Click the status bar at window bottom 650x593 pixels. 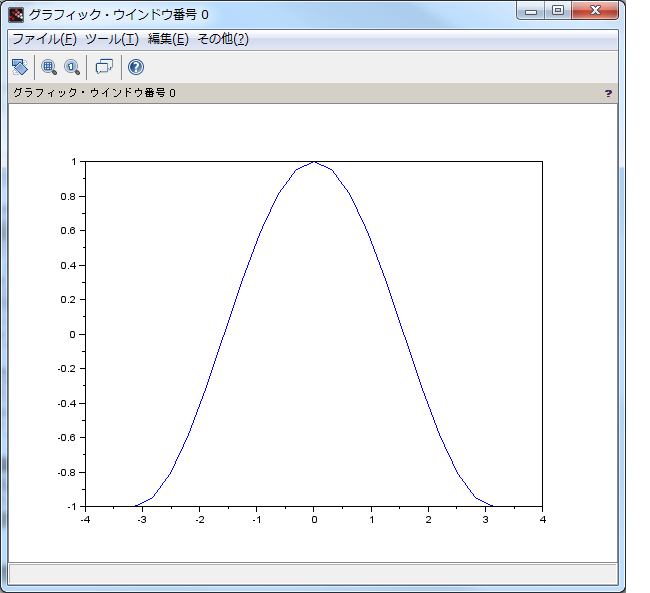click(x=313, y=574)
